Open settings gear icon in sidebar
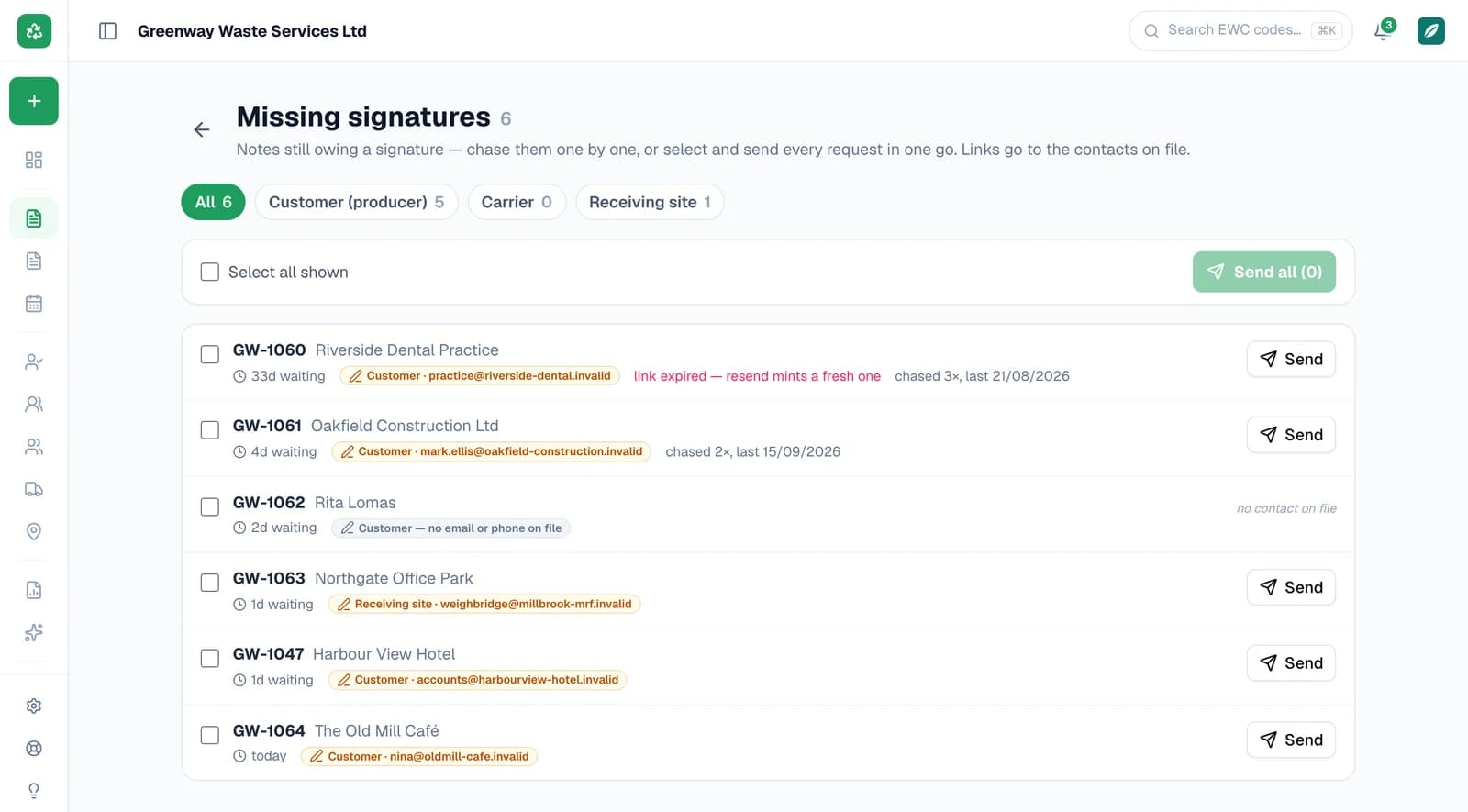Viewport: 1468px width, 812px height. 34,706
